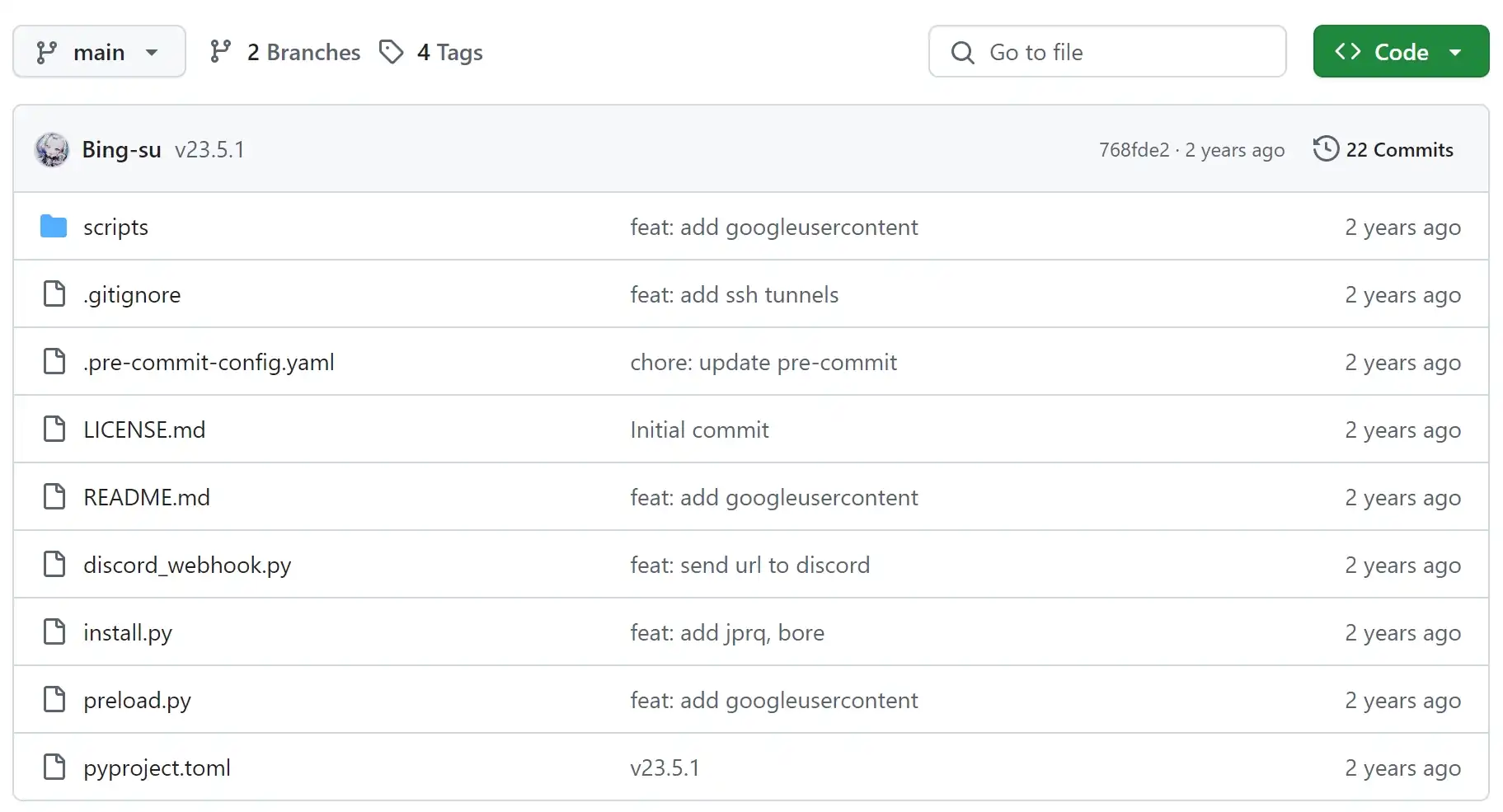The height and width of the screenshot is (812, 1503).
Task: Open the main branch dropdown
Action: pos(99,52)
